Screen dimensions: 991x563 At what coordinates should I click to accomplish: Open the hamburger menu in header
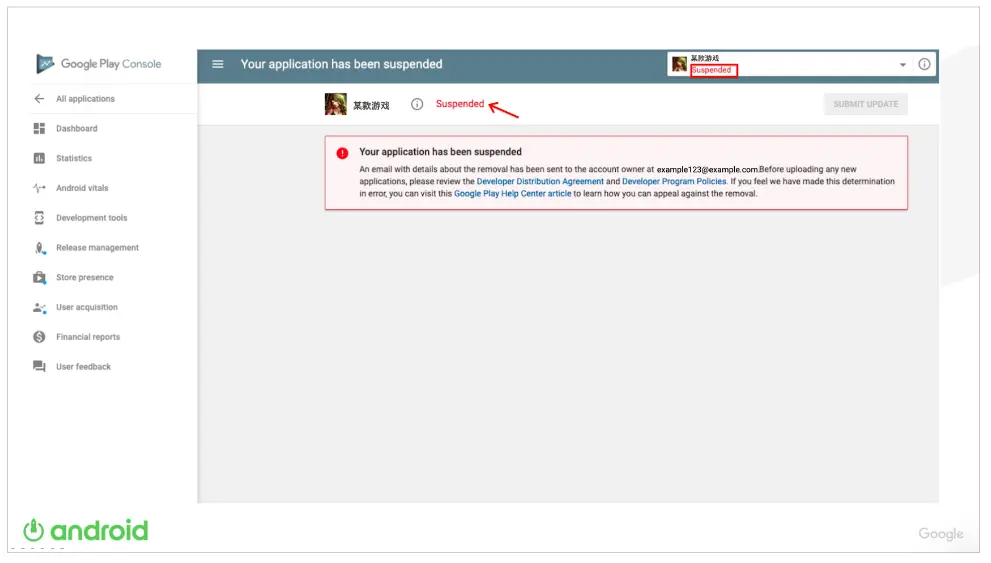click(x=217, y=64)
